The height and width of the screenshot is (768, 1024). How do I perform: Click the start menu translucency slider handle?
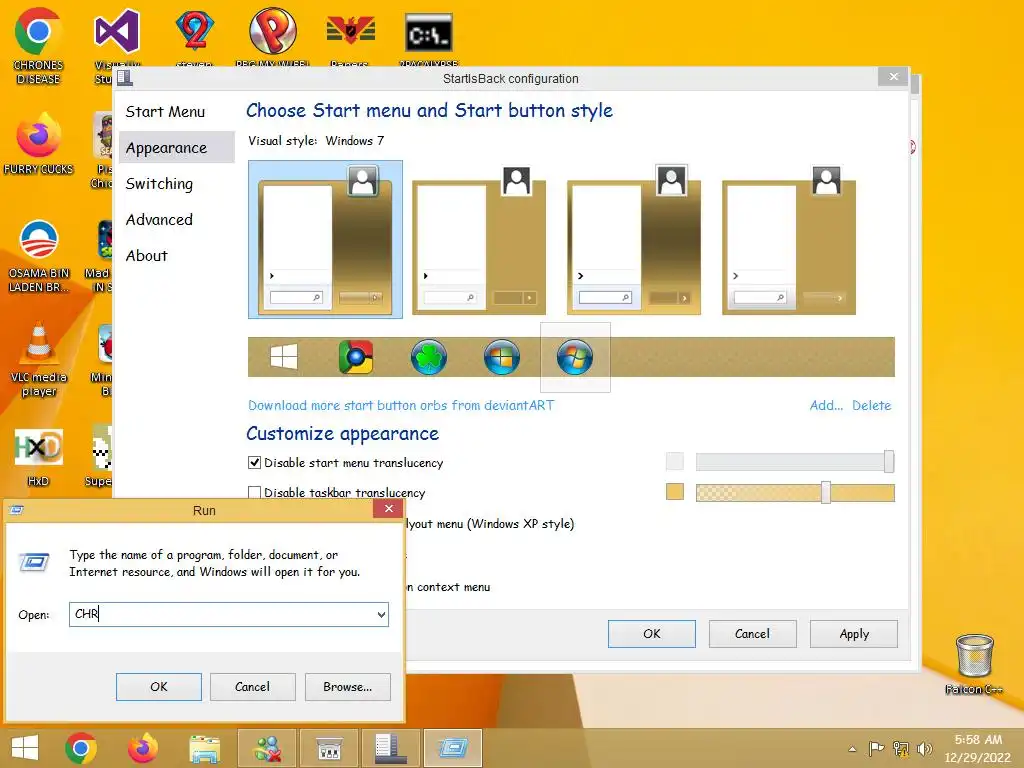coord(889,461)
